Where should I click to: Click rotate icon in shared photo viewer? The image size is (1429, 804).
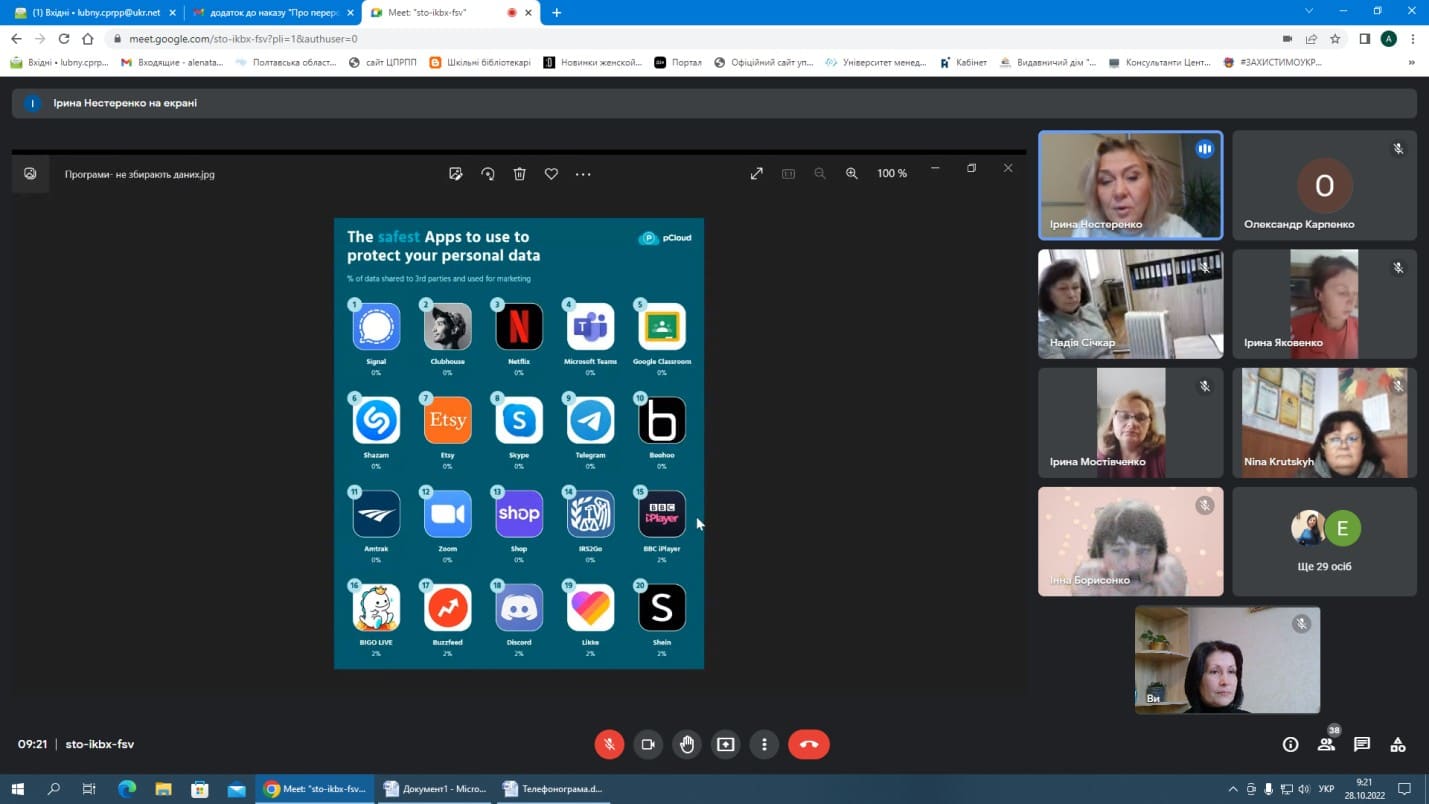point(488,174)
